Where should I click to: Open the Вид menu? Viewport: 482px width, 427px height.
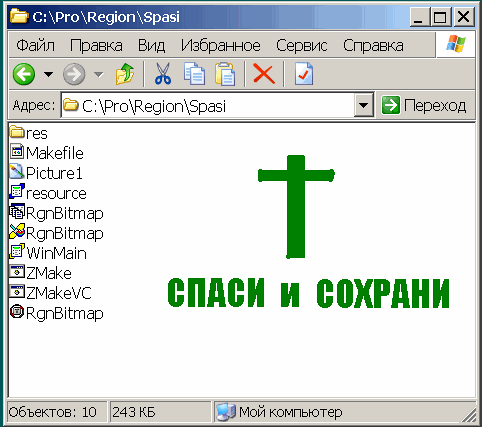pyautogui.click(x=152, y=45)
